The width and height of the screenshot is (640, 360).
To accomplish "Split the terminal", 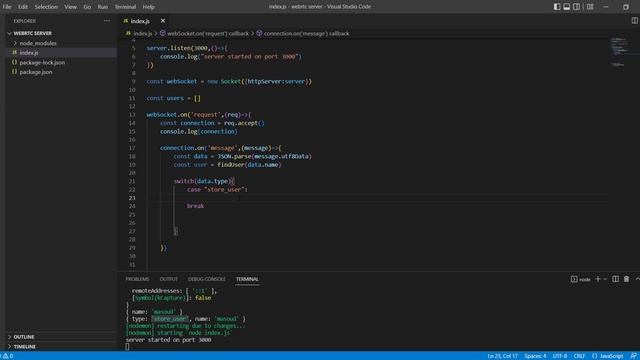I will coord(616,279).
